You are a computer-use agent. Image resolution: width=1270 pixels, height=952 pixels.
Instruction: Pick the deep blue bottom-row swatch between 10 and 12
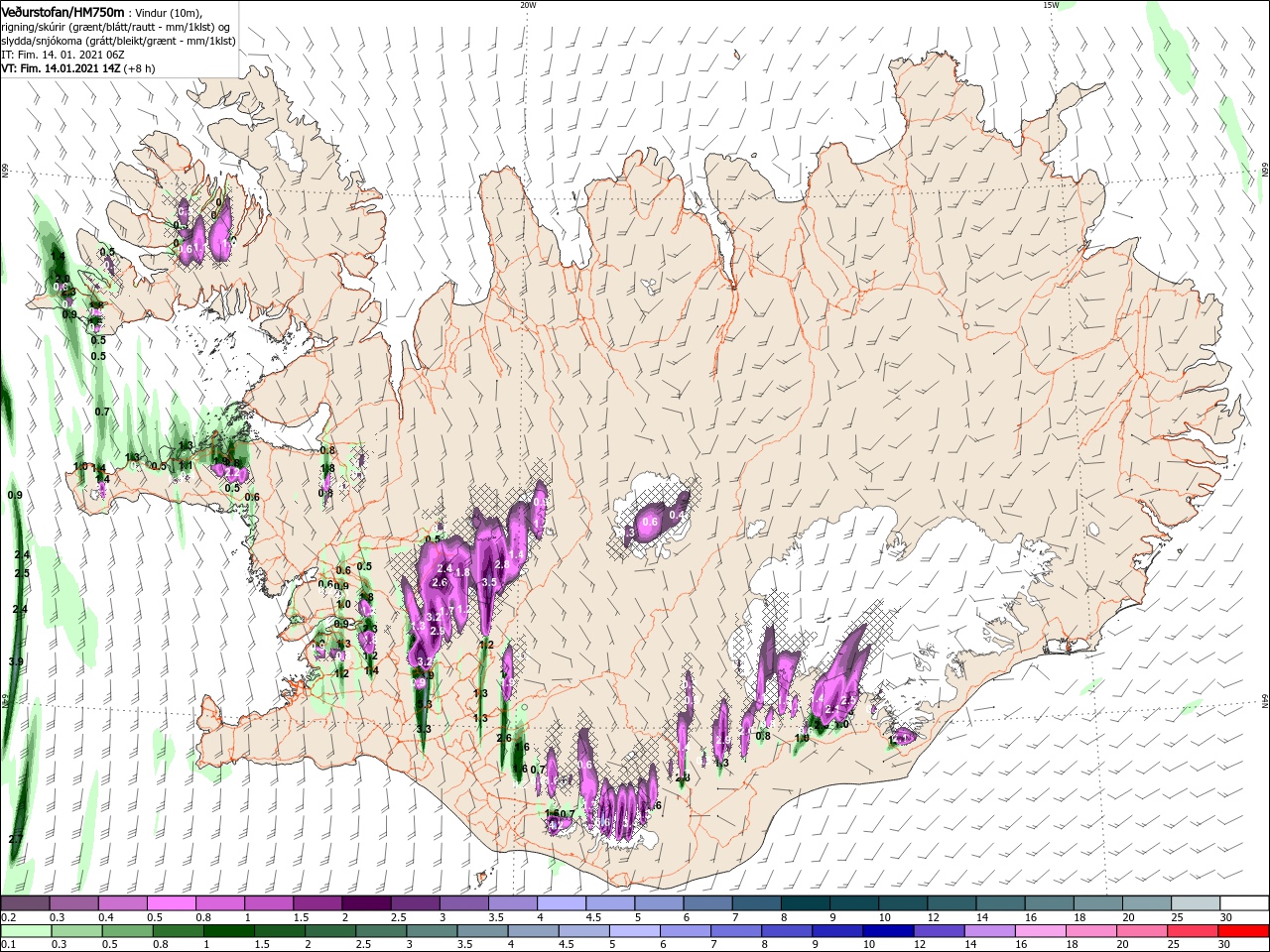pos(888,931)
